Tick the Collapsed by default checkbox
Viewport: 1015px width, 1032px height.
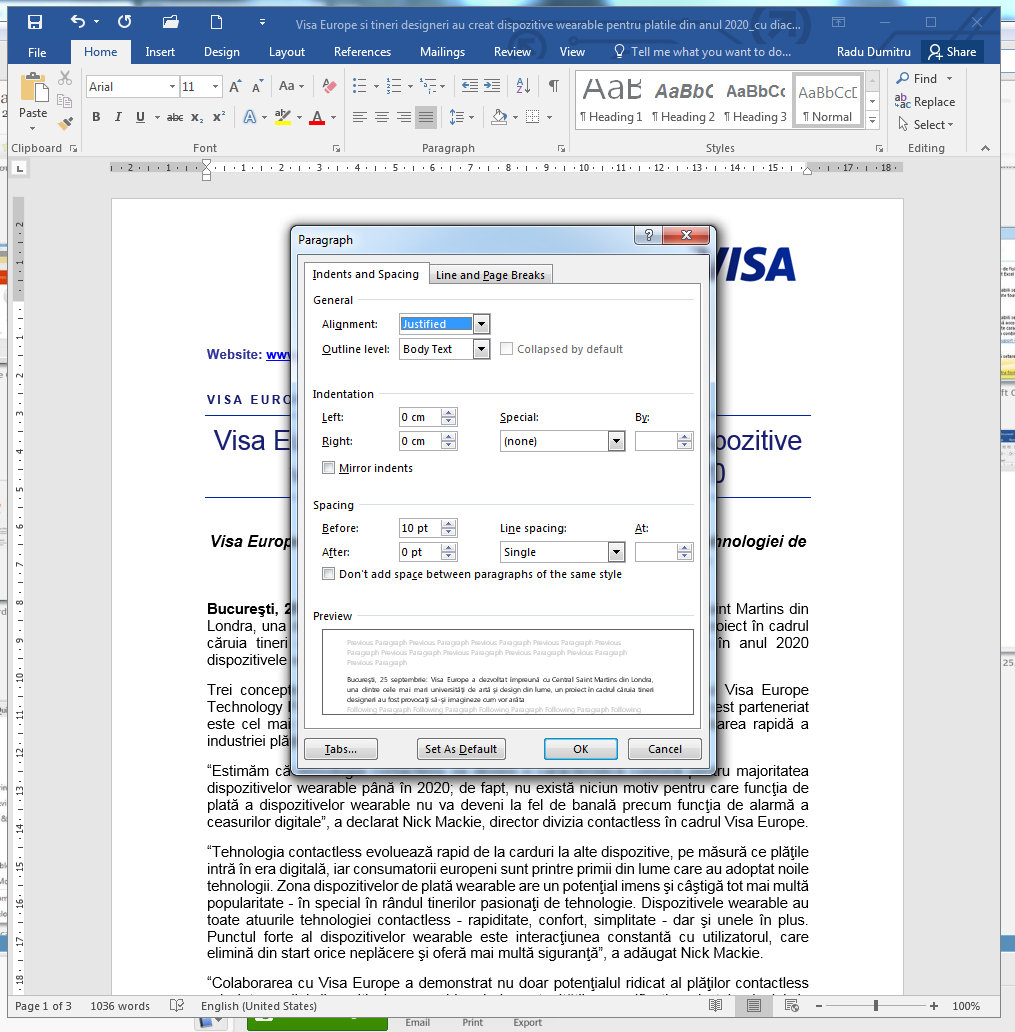pos(506,349)
